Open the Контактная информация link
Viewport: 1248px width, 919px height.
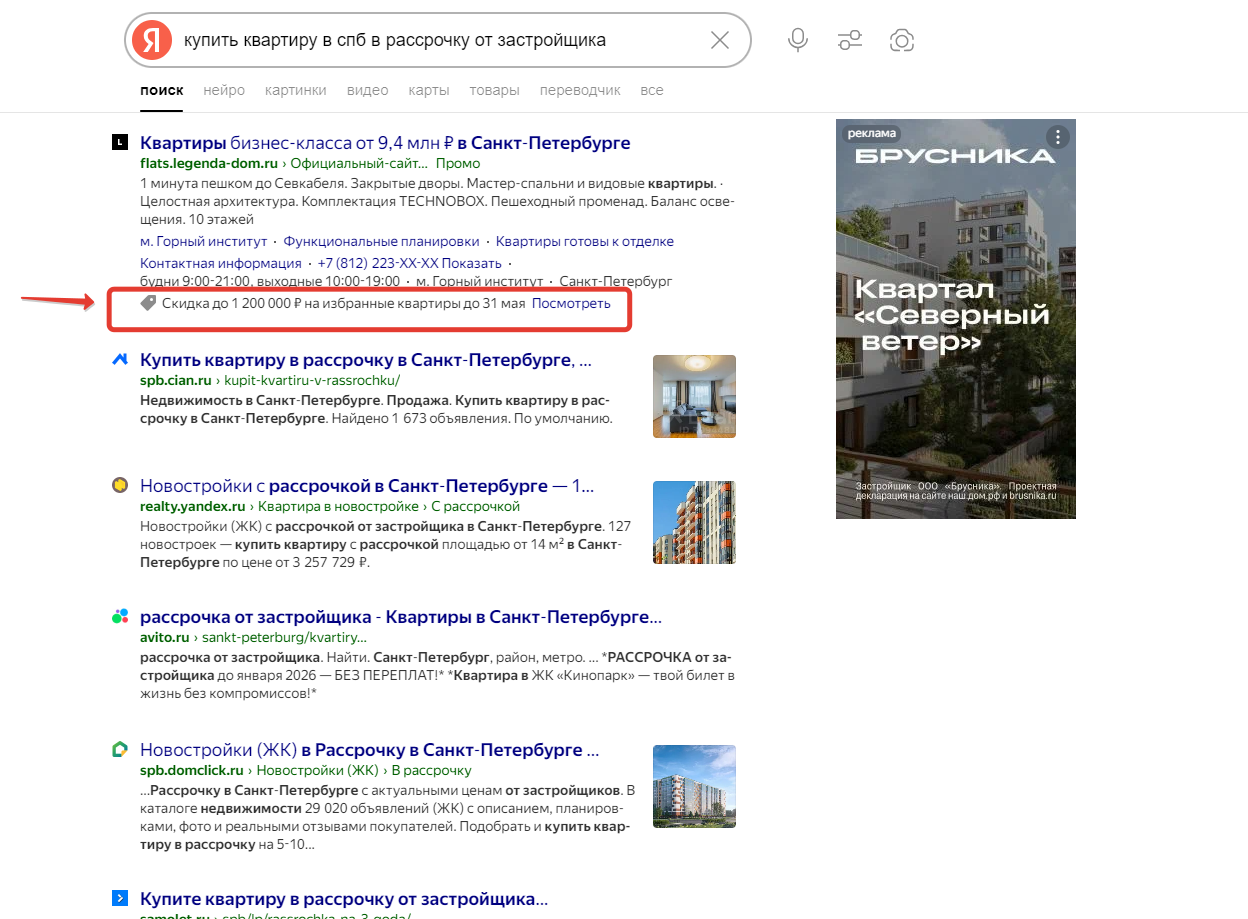221,263
